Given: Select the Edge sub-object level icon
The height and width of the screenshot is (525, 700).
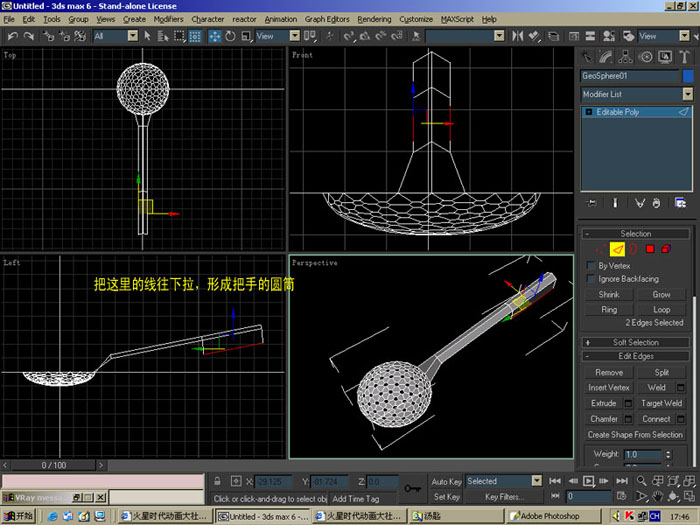Looking at the screenshot, I should pyautogui.click(x=617, y=249).
